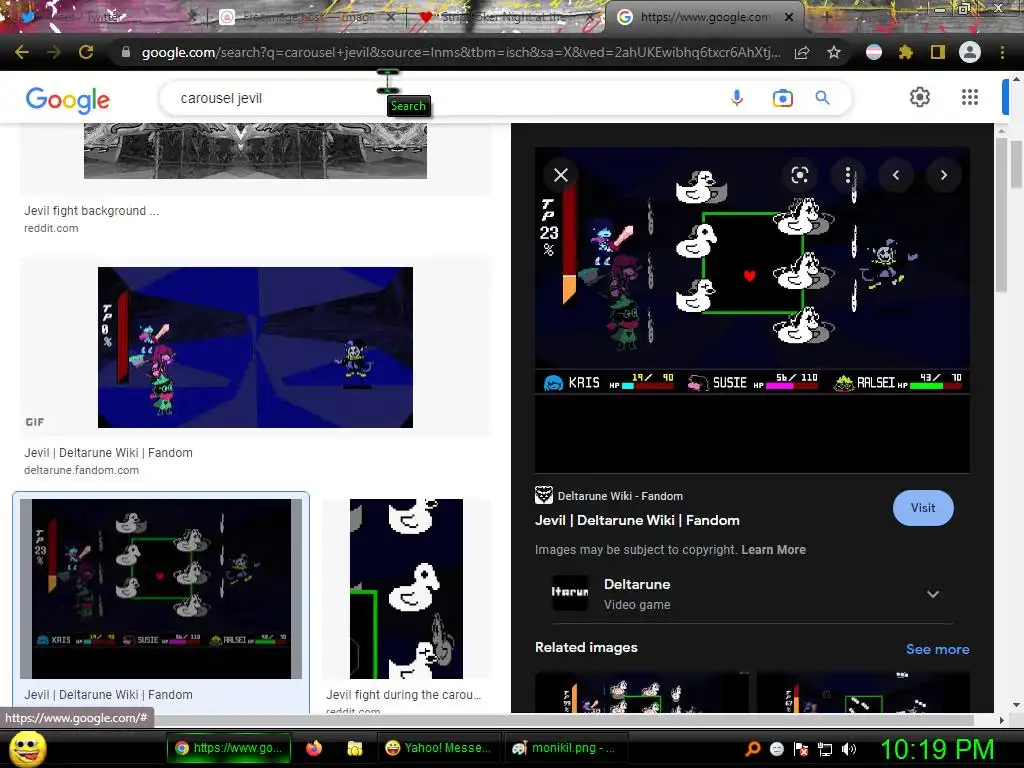The image size is (1024, 768).
Task: Switch to Yahoo! Messenger taskbar window
Action: [438, 748]
